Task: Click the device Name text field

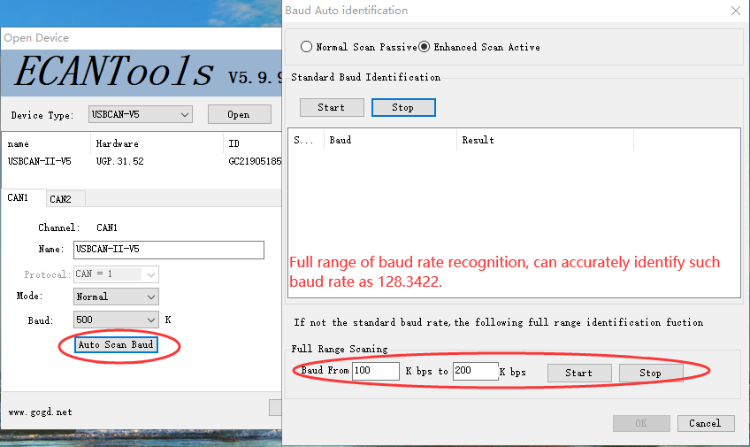Action: point(168,250)
